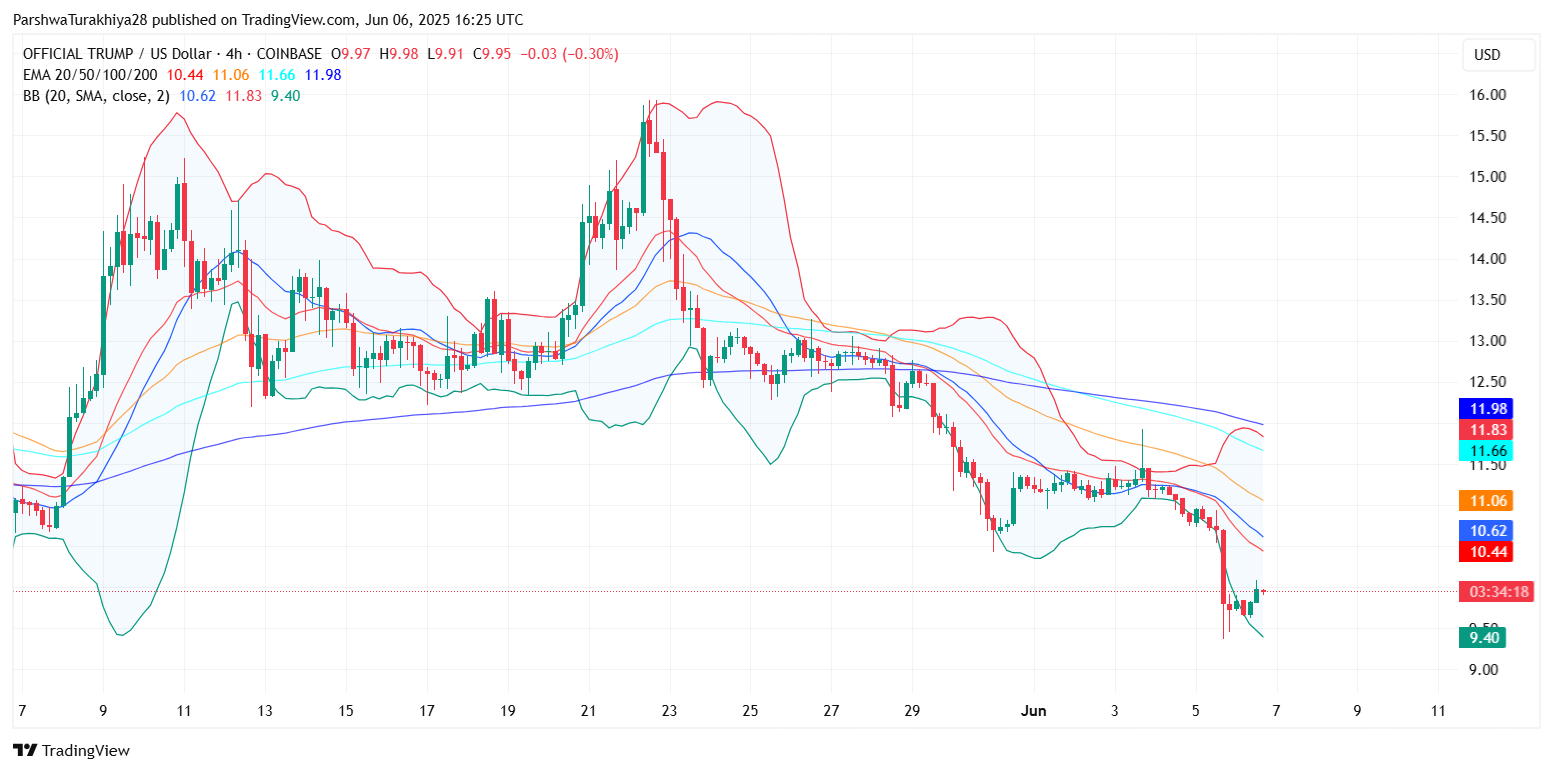The width and height of the screenshot is (1553, 772).
Task: Click the red 10.44 price label
Action: 1485,551
